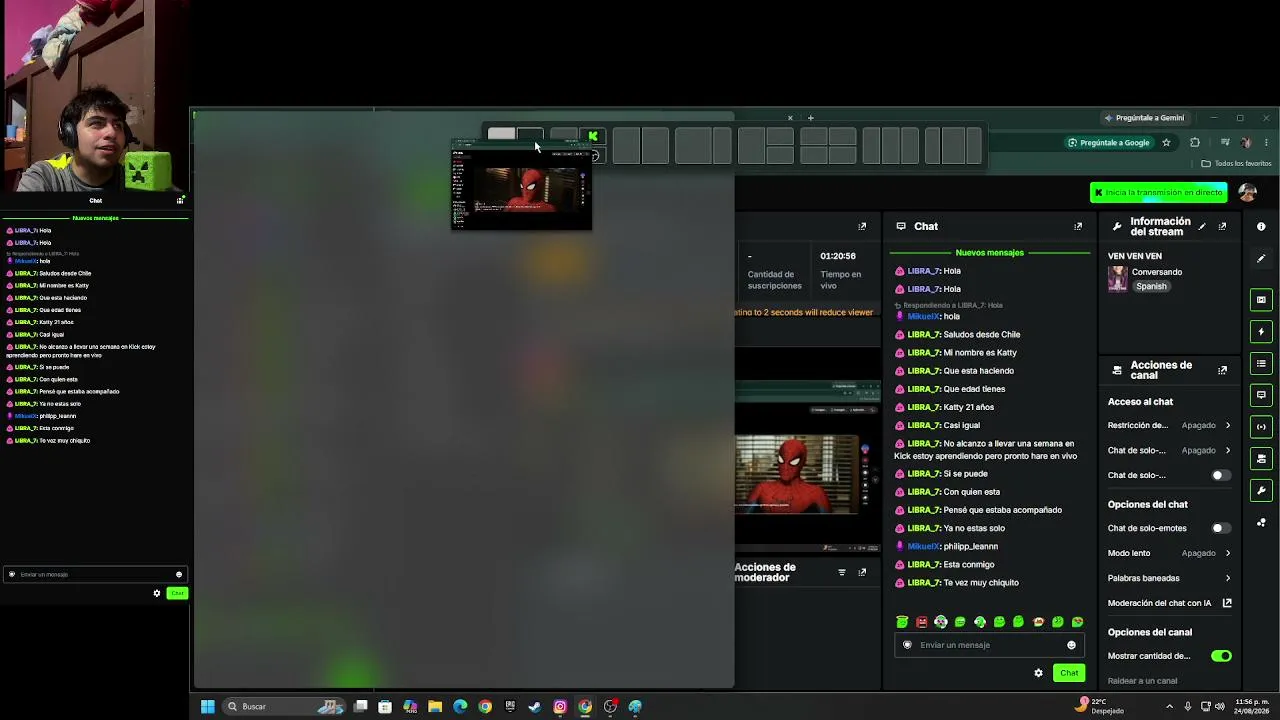The width and height of the screenshot is (1280, 720).
Task: Open the info icon in right sidebar
Action: (x=1261, y=227)
